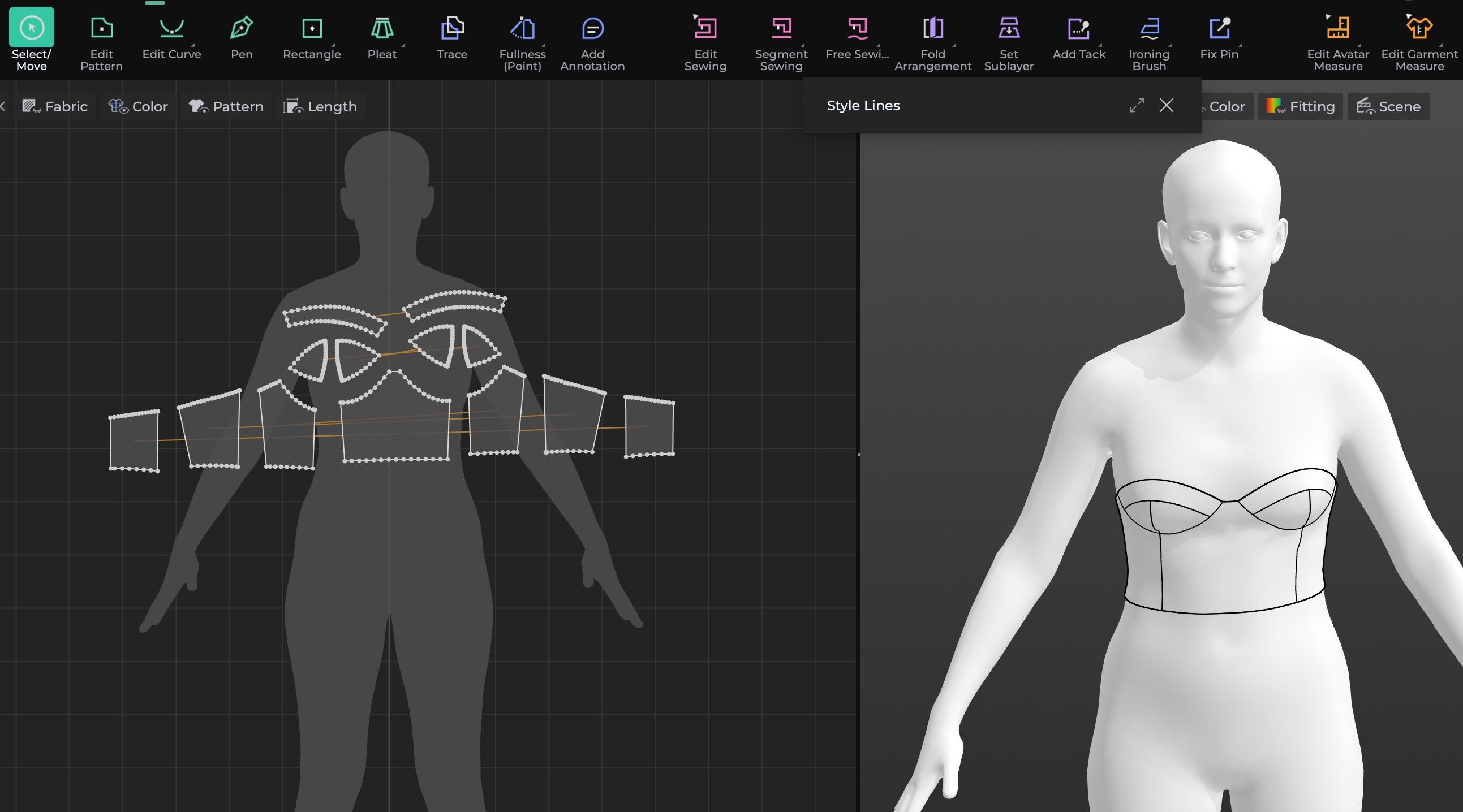The height and width of the screenshot is (812, 1463).
Task: Expand the Style Lines panel to fullscreen
Action: tap(1136, 106)
